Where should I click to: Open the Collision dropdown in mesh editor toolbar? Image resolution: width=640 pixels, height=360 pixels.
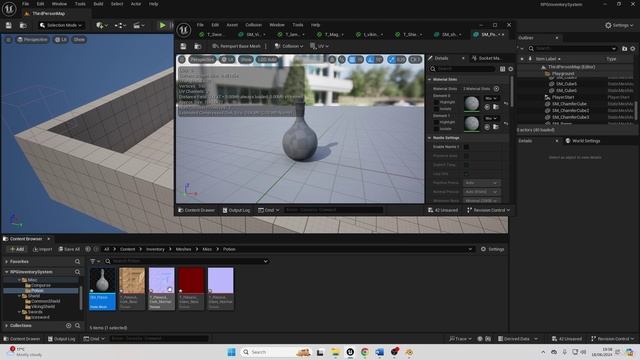pos(289,46)
